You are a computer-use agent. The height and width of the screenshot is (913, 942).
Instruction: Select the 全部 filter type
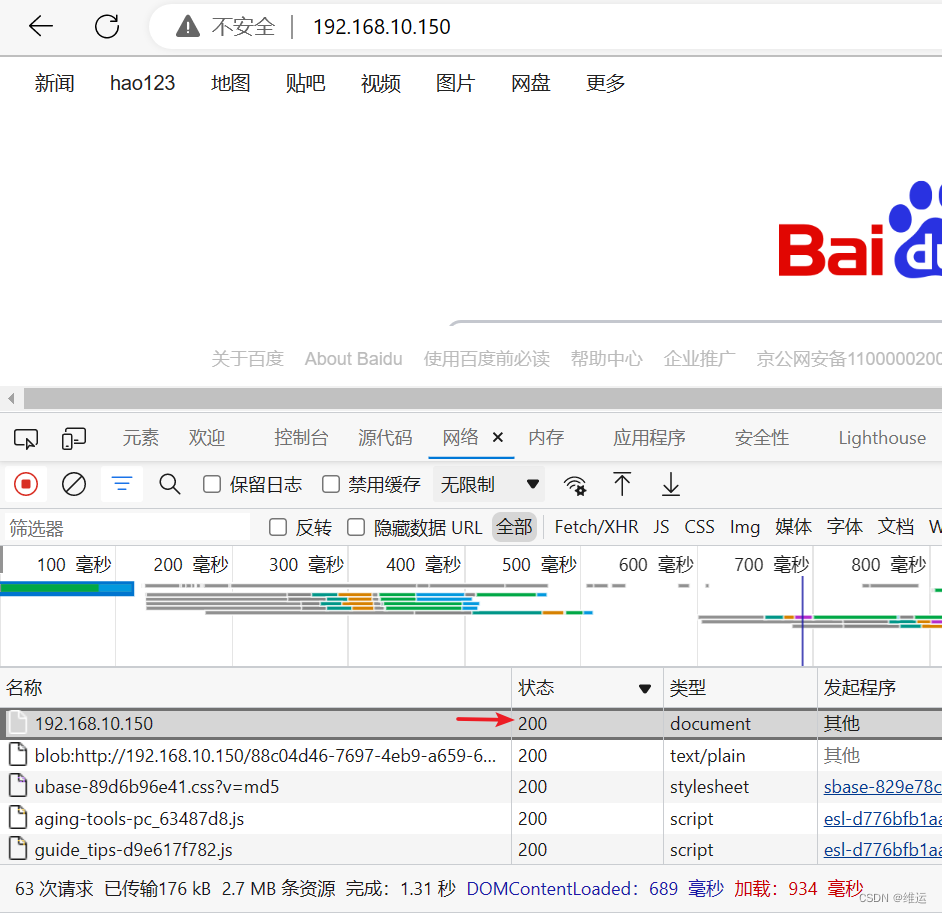[514, 527]
